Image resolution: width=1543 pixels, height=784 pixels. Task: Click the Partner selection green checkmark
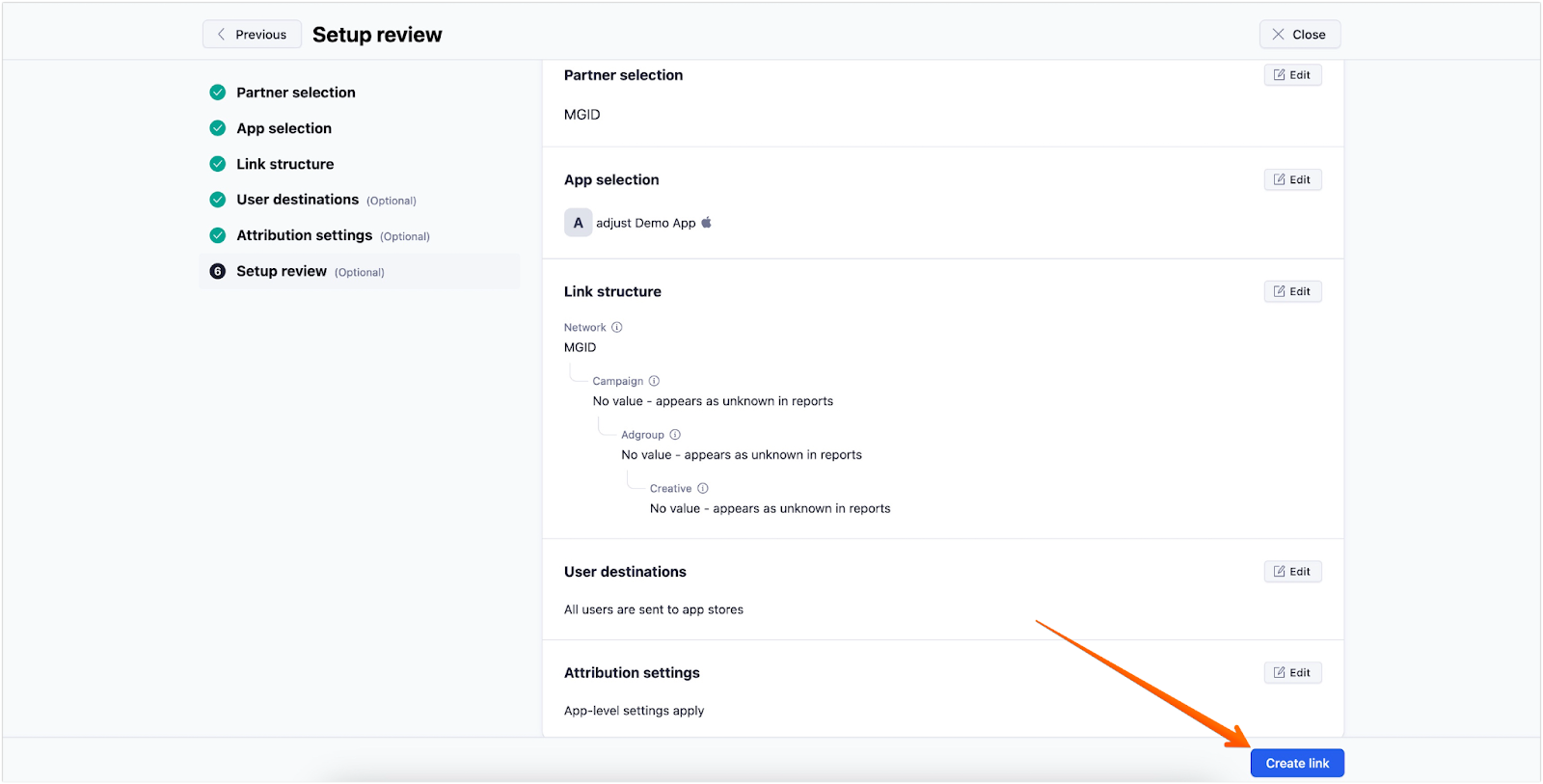[x=218, y=93]
